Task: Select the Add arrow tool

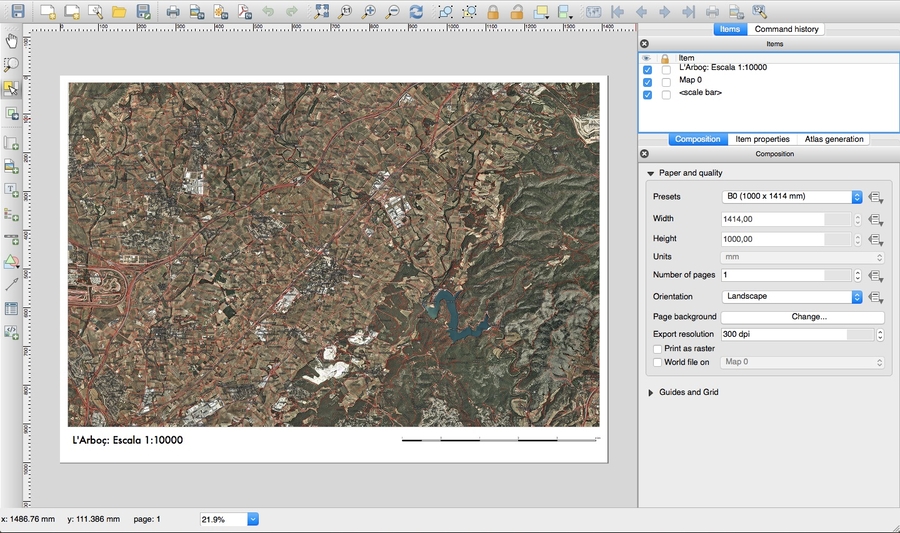Action: point(12,285)
